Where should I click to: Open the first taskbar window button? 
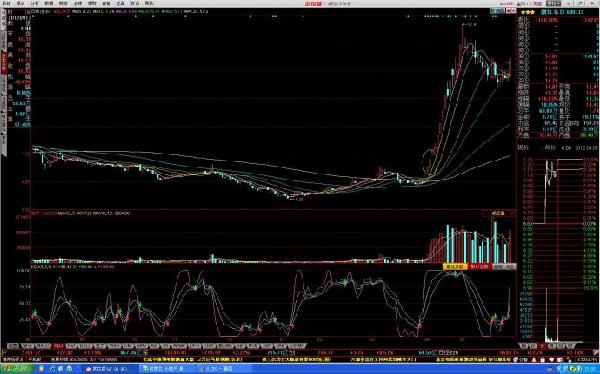pos(110,369)
